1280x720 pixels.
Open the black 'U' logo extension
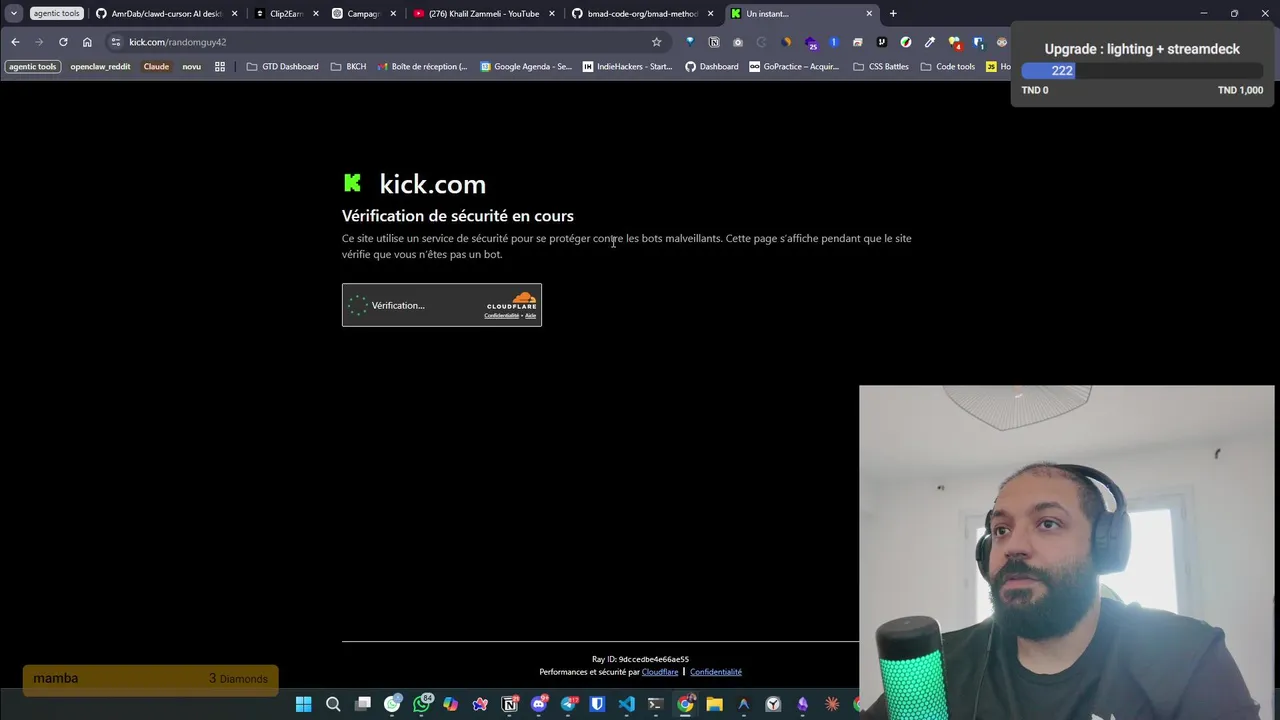click(882, 42)
